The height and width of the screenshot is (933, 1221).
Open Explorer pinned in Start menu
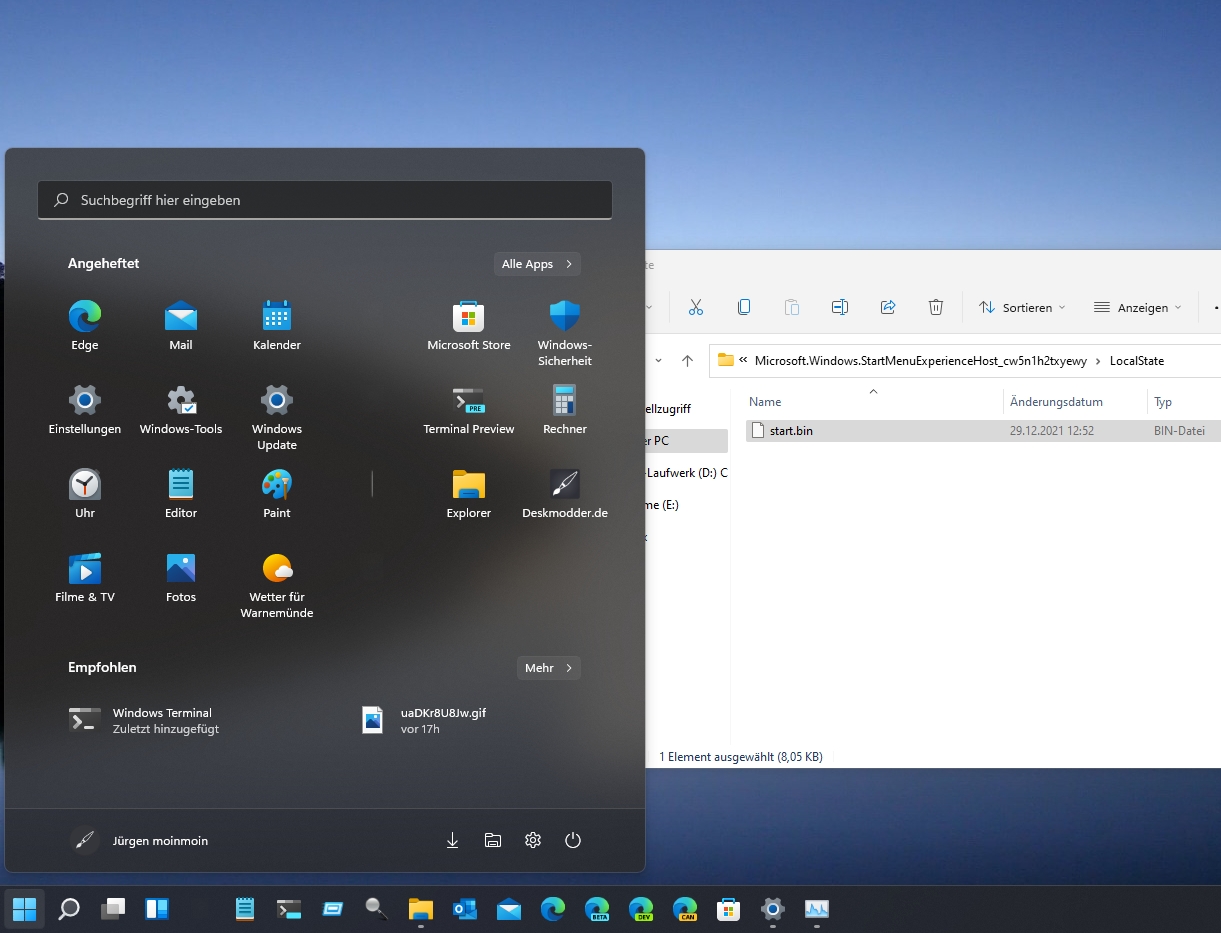tap(469, 494)
